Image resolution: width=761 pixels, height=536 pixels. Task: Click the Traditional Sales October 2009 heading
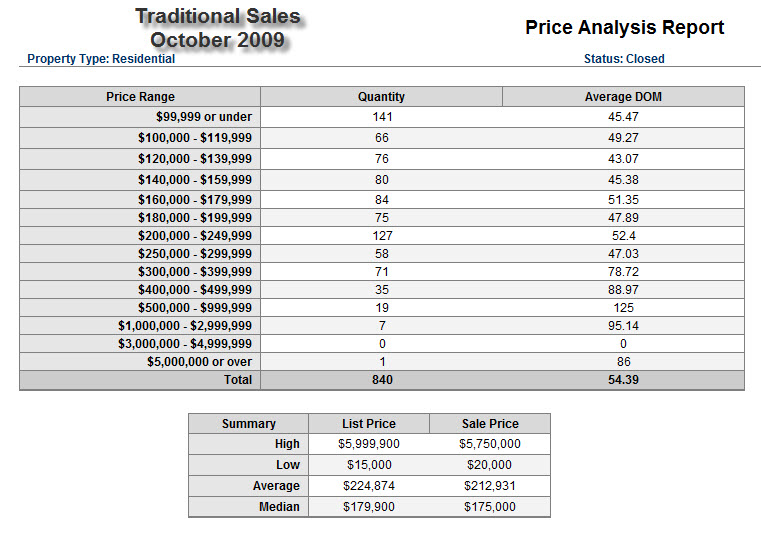pyautogui.click(x=217, y=28)
